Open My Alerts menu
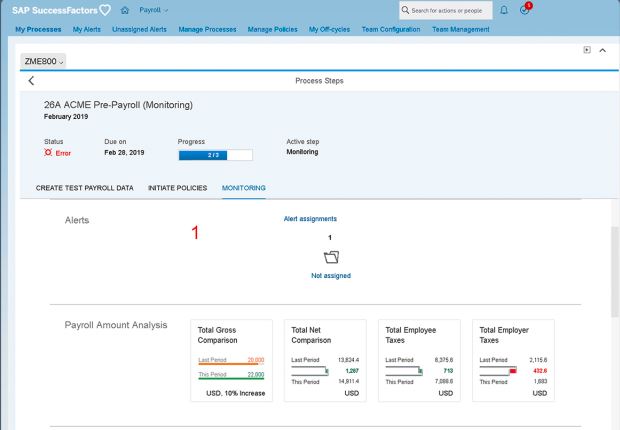The width and height of the screenshot is (620, 430). [x=87, y=29]
